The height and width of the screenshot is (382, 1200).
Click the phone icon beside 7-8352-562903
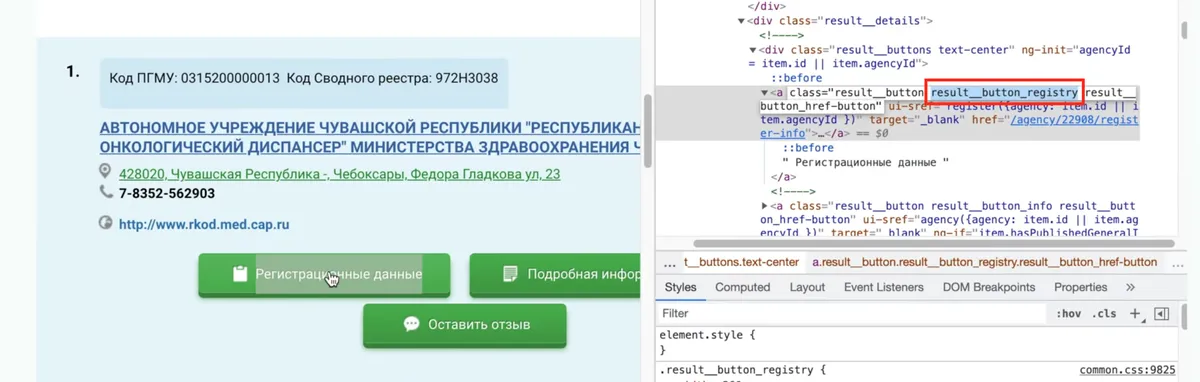105,193
